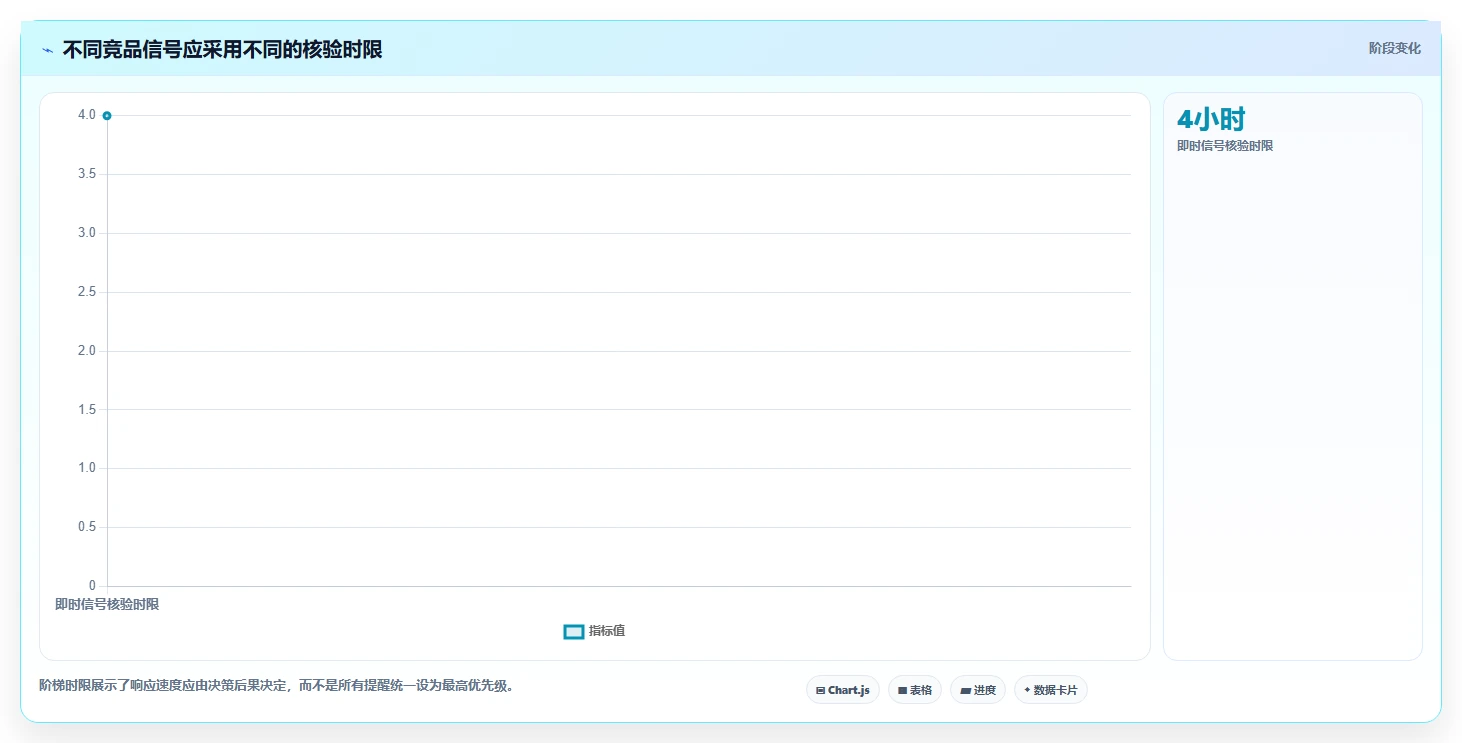Click the y-axis value 0.5

coord(87,527)
